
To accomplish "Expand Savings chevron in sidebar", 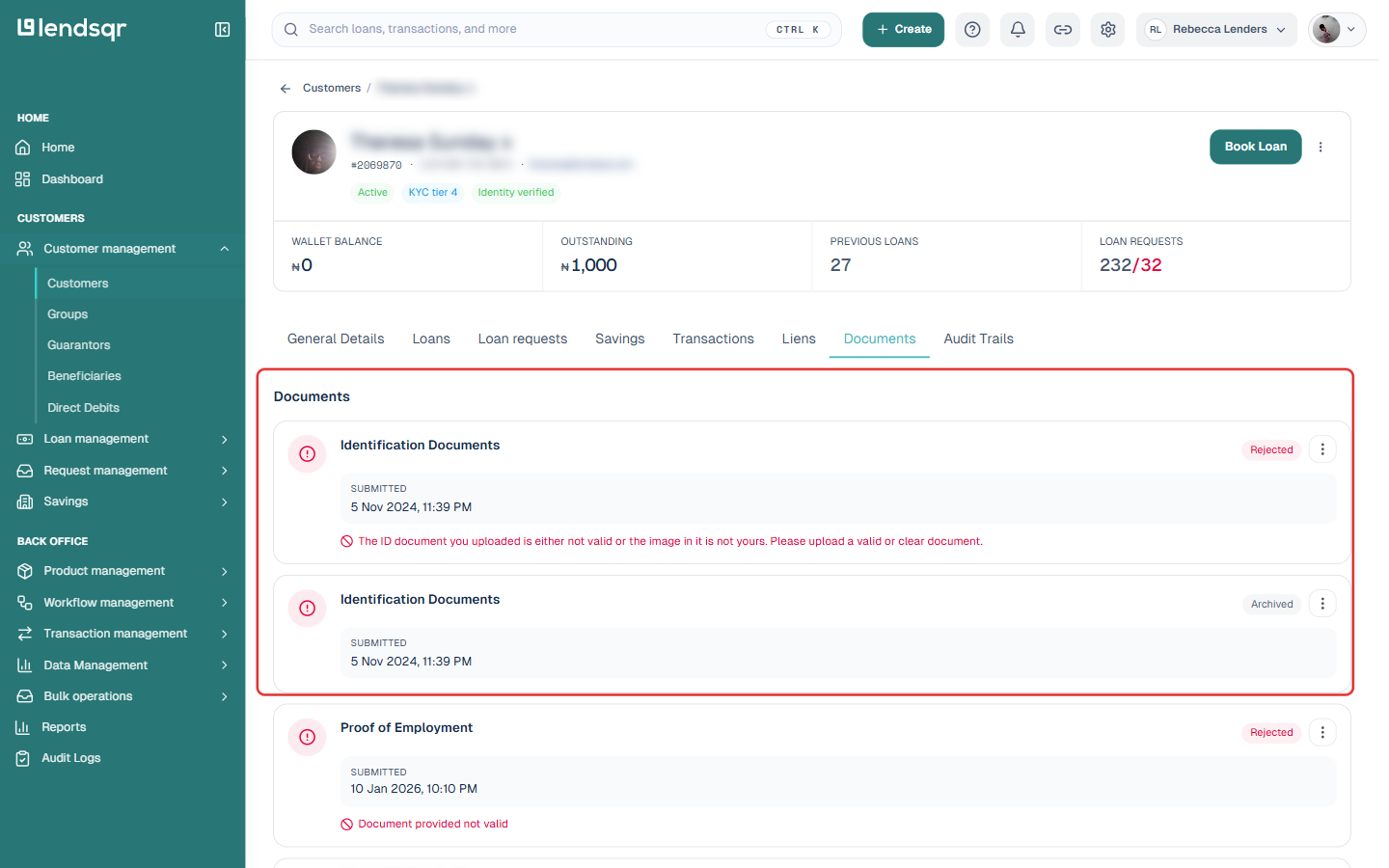I will pos(225,502).
